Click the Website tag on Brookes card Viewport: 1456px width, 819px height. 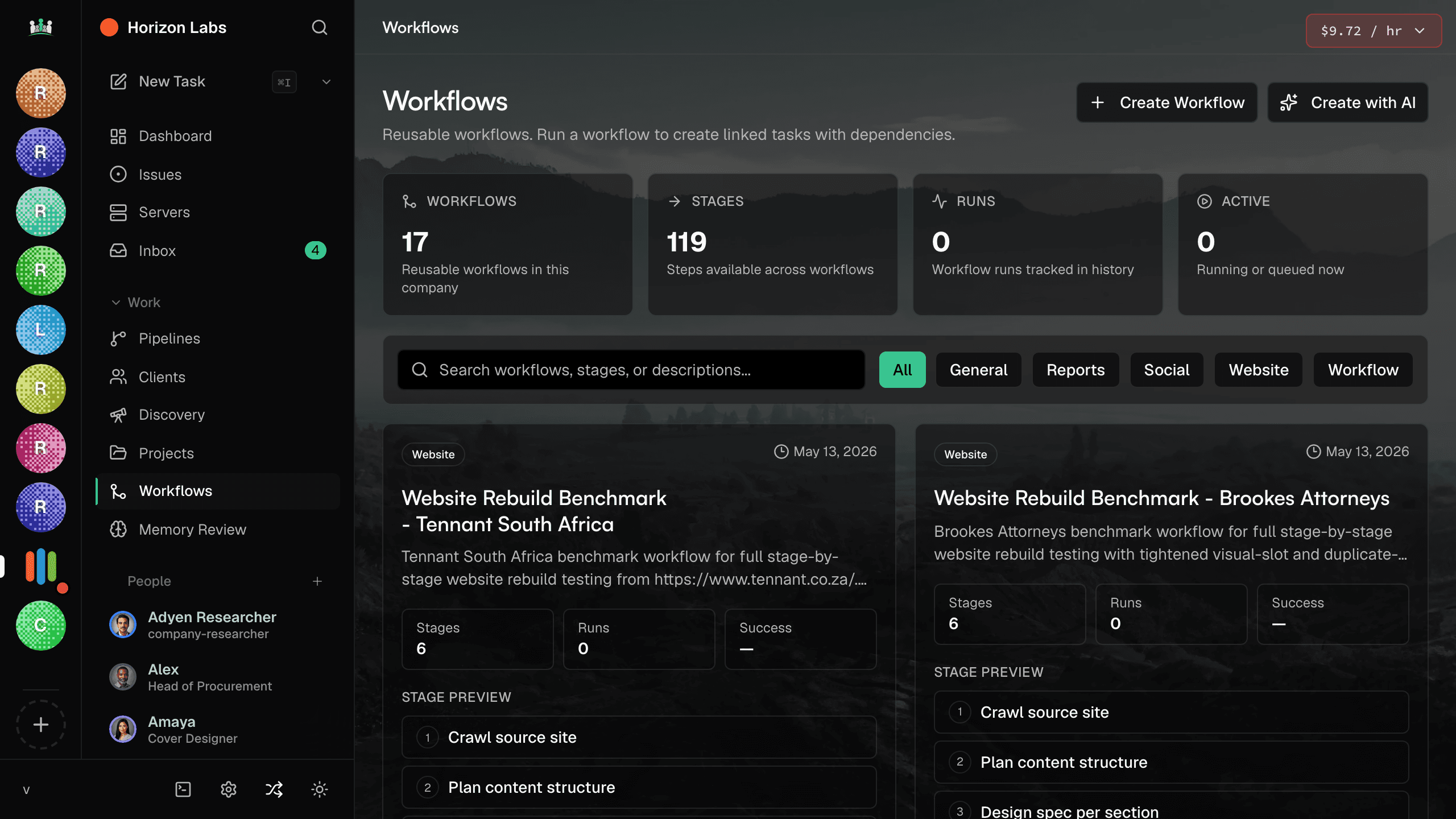[965, 454]
